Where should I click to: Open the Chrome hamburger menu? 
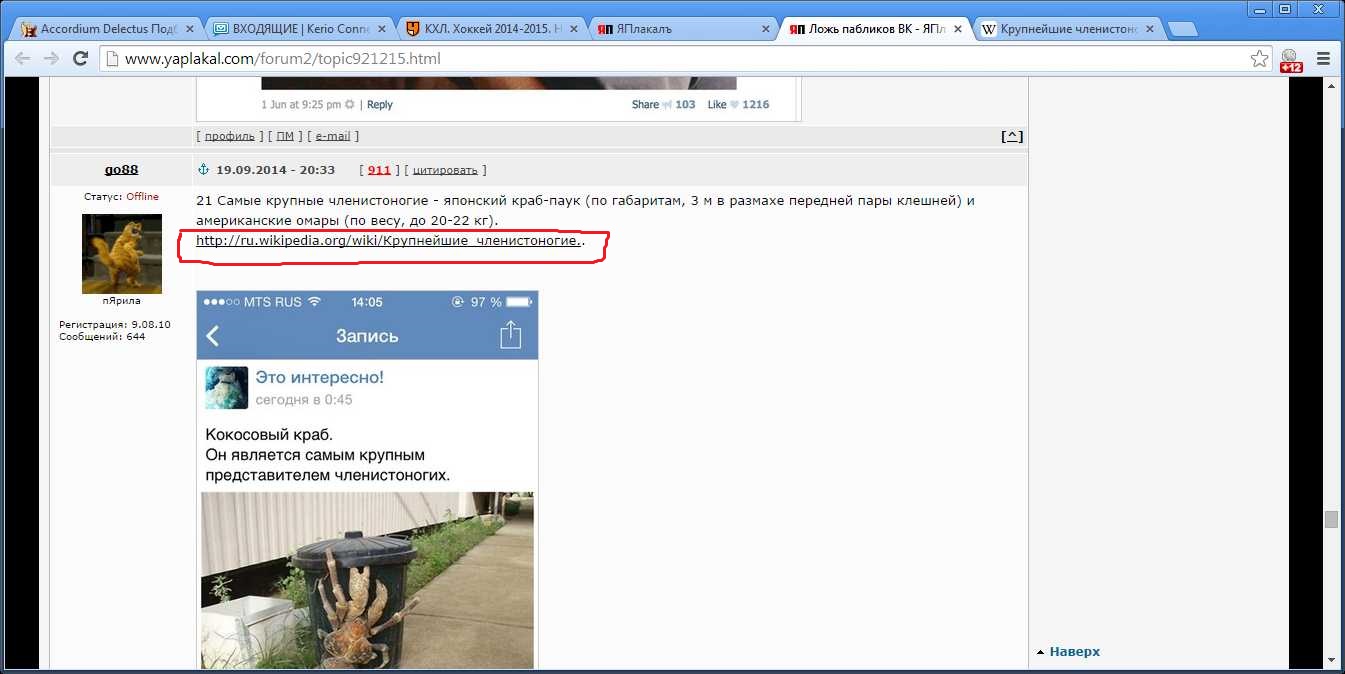pyautogui.click(x=1323, y=59)
